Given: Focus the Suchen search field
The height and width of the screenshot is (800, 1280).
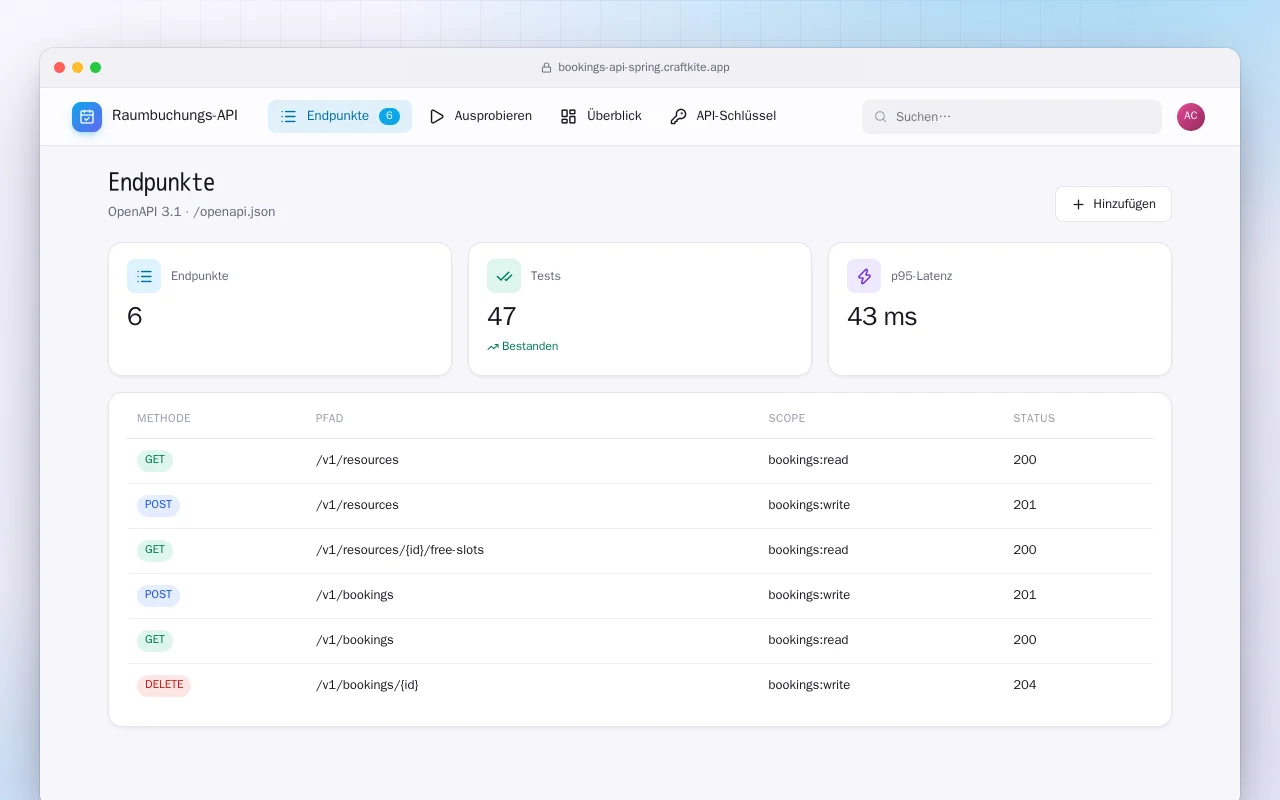Looking at the screenshot, I should pos(1012,117).
